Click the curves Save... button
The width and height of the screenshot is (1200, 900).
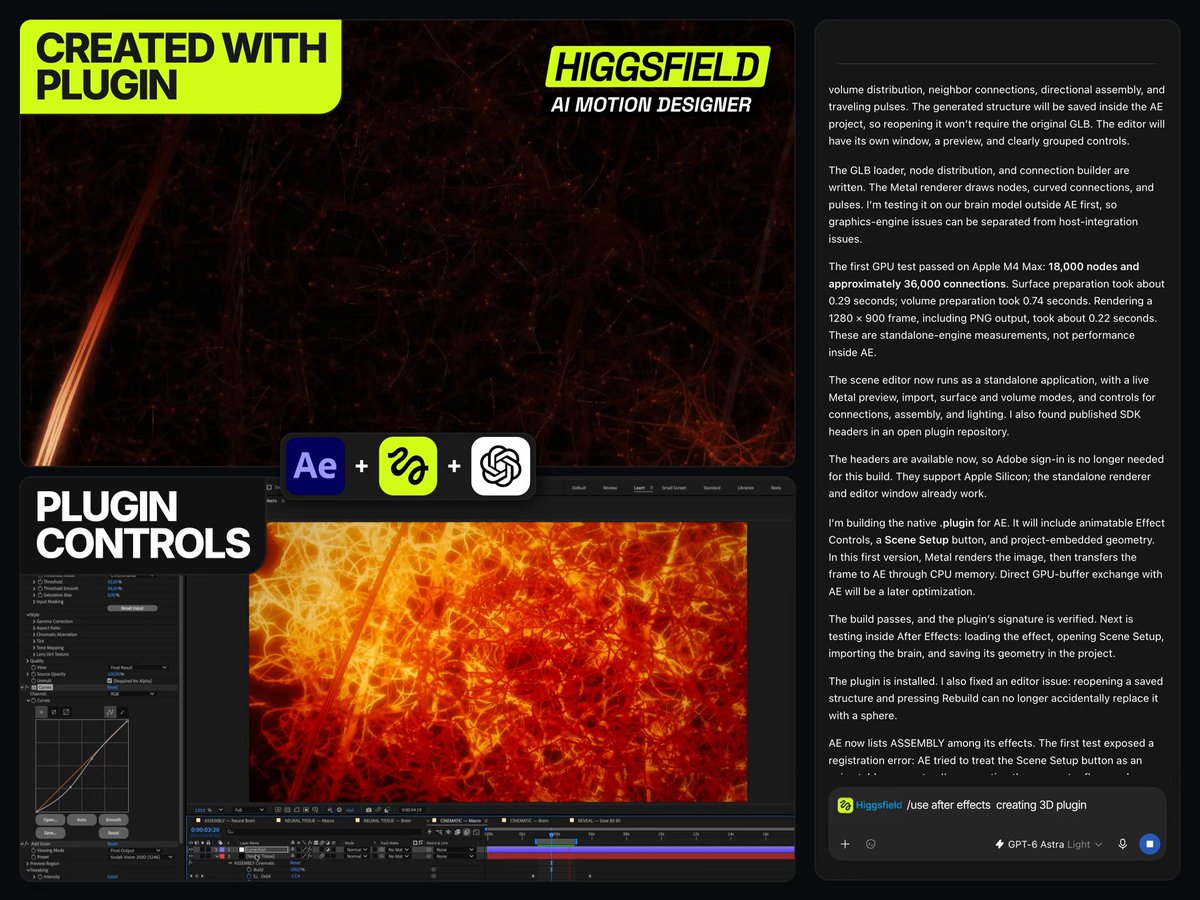tap(50, 833)
